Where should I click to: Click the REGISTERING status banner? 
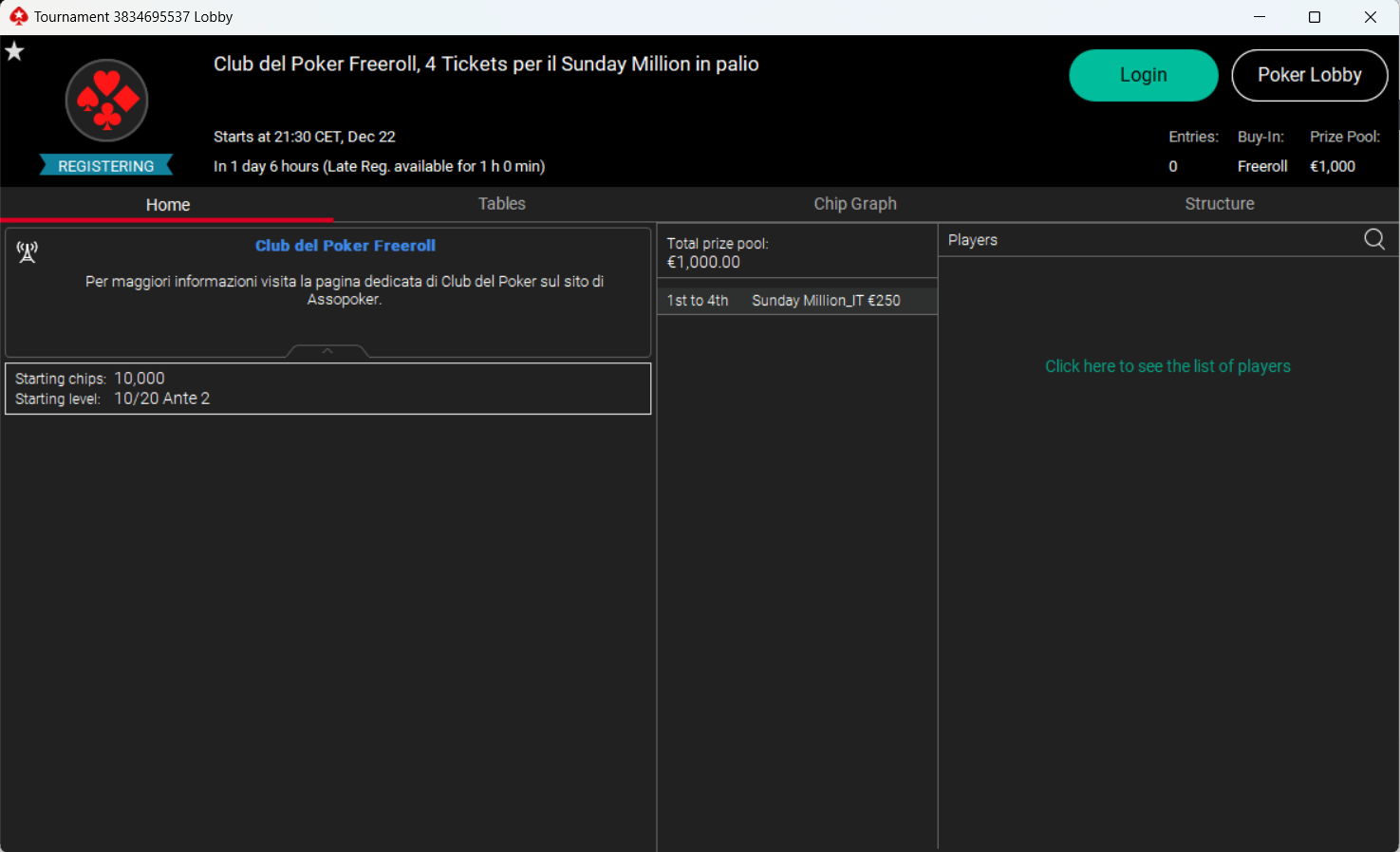click(106, 166)
